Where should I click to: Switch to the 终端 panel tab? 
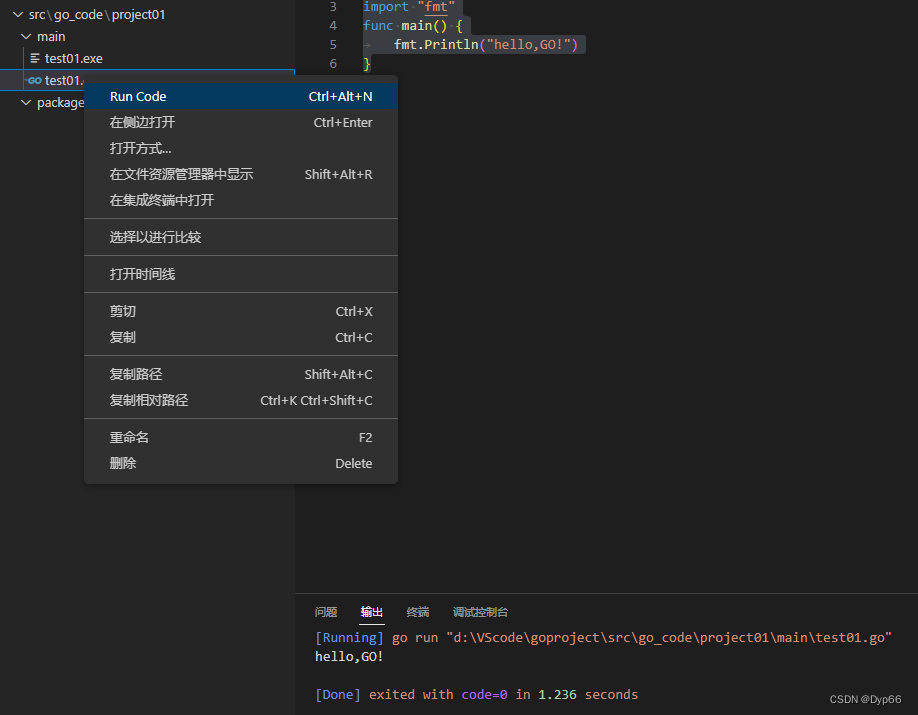click(x=418, y=612)
